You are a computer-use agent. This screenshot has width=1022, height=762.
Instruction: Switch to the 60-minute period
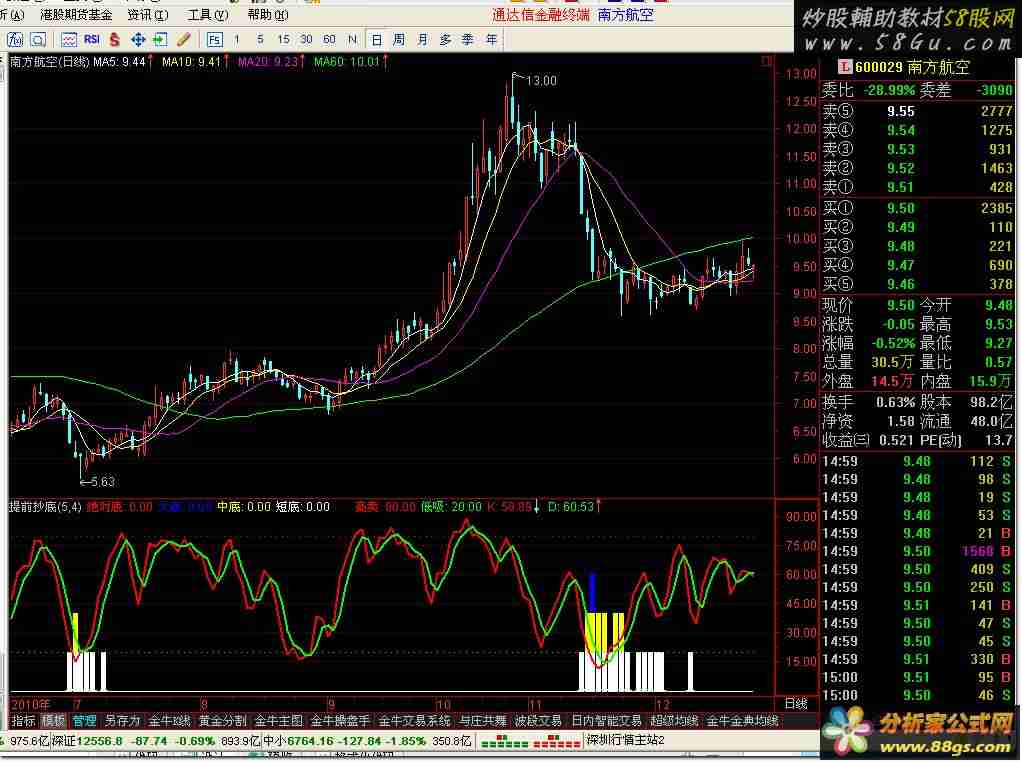point(329,40)
